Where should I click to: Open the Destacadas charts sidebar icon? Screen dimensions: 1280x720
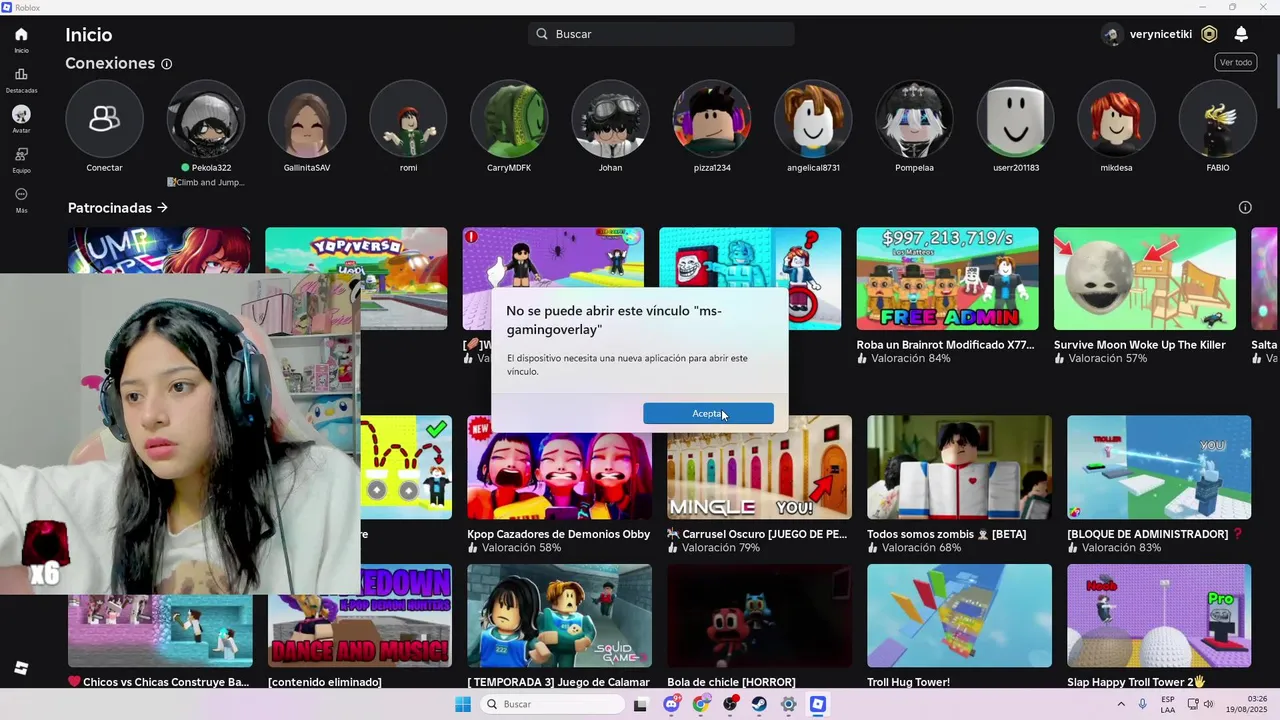pos(21,75)
